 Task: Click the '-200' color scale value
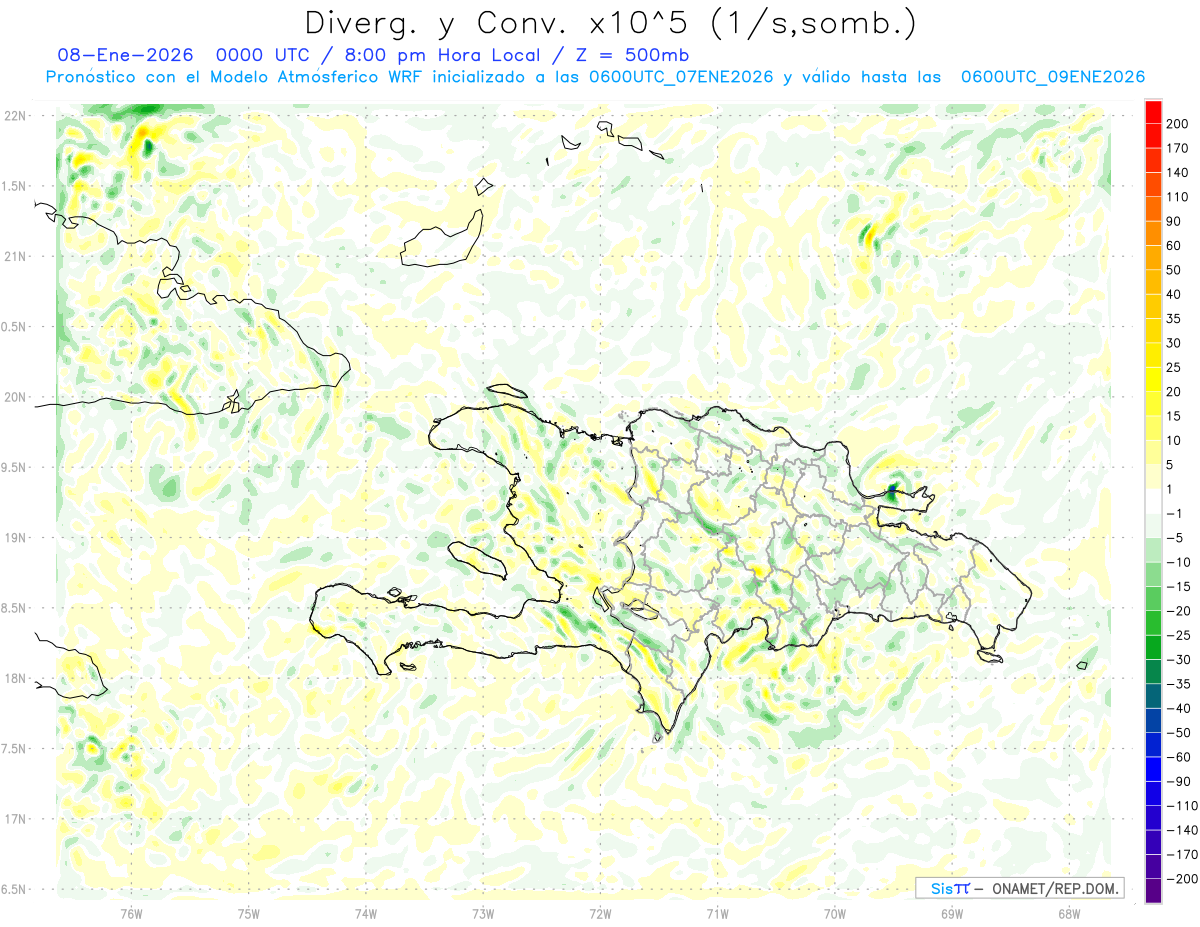(1181, 879)
